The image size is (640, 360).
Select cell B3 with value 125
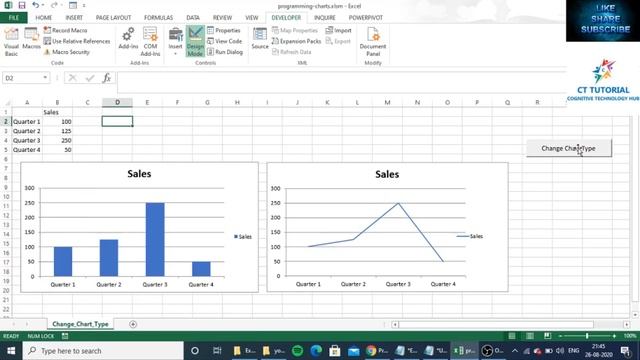[x=57, y=131]
